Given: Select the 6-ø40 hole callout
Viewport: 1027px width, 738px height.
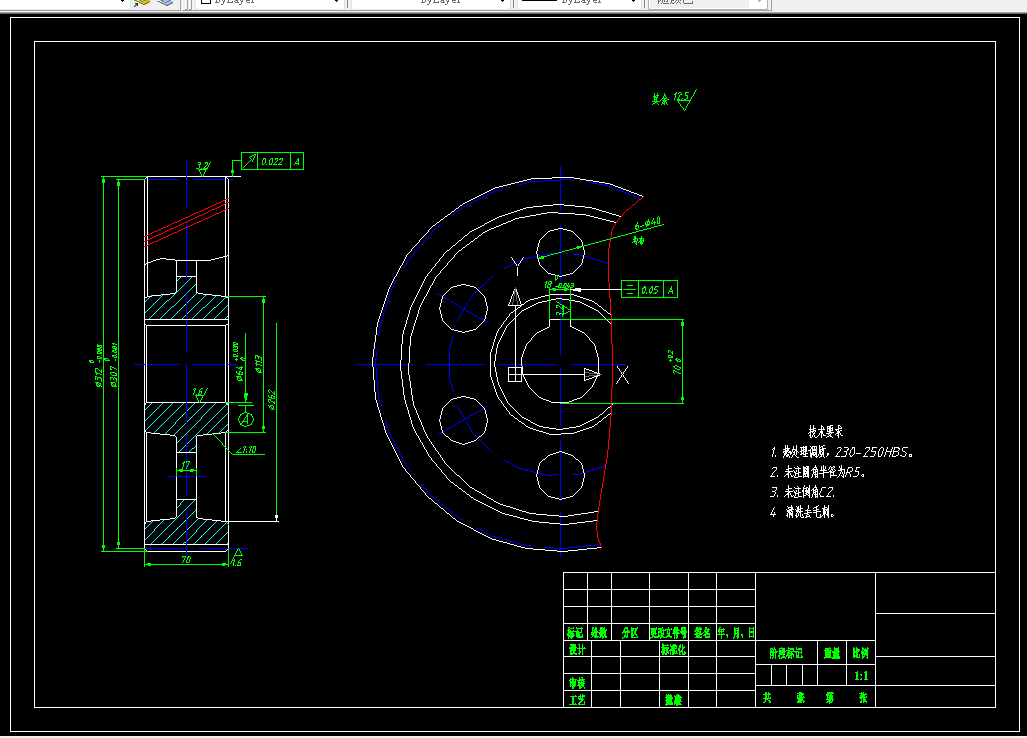Looking at the screenshot, I should [648, 225].
